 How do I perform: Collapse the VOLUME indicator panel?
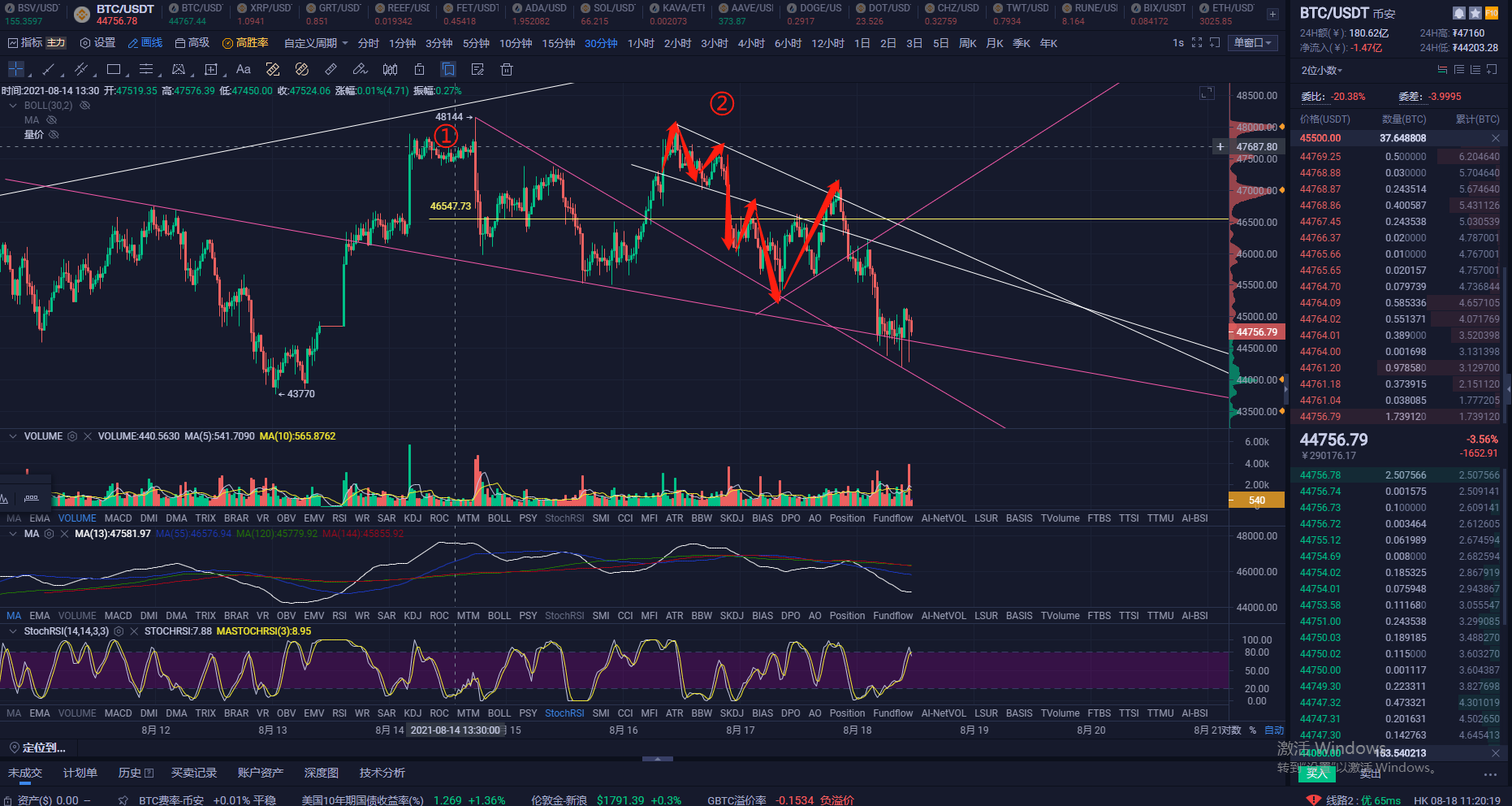click(13, 436)
